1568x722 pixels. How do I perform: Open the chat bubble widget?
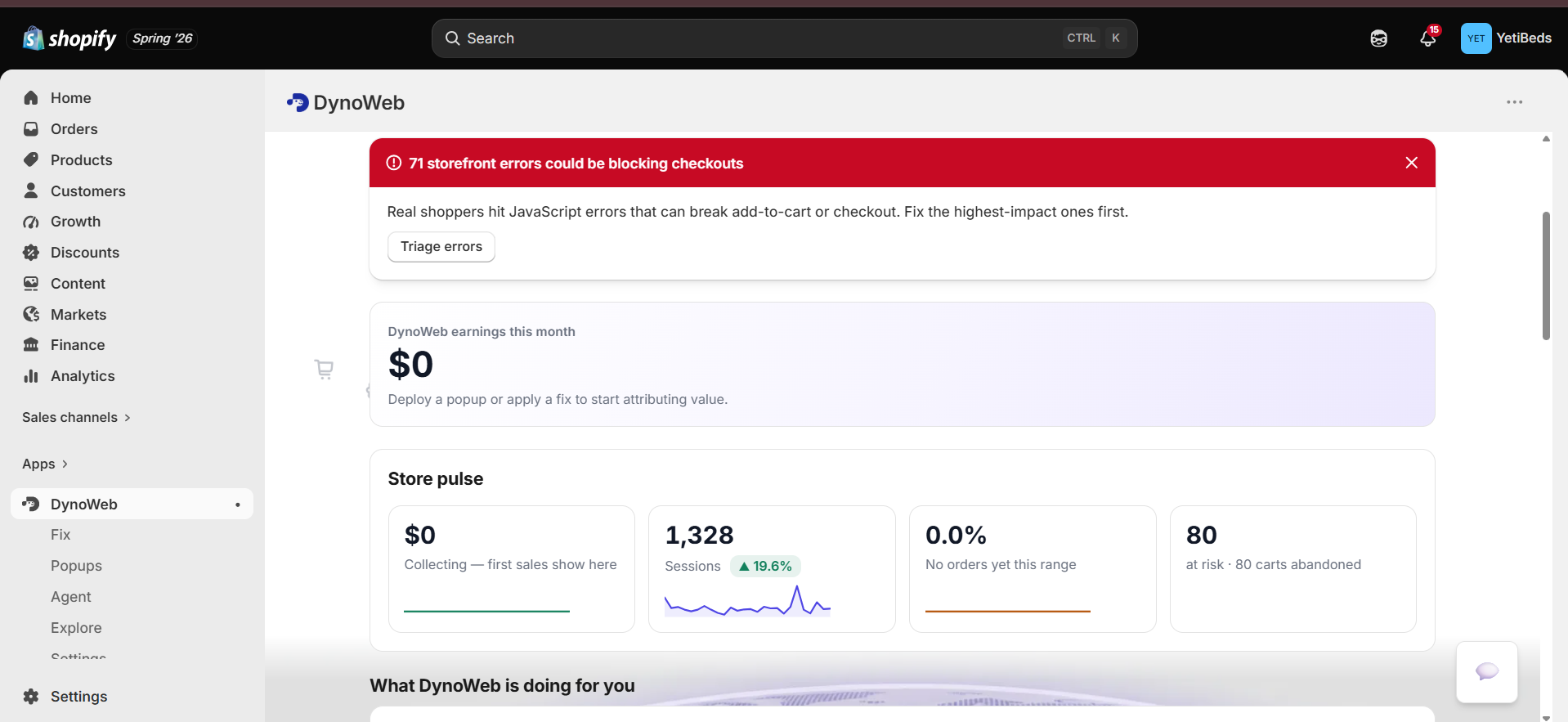point(1487,672)
